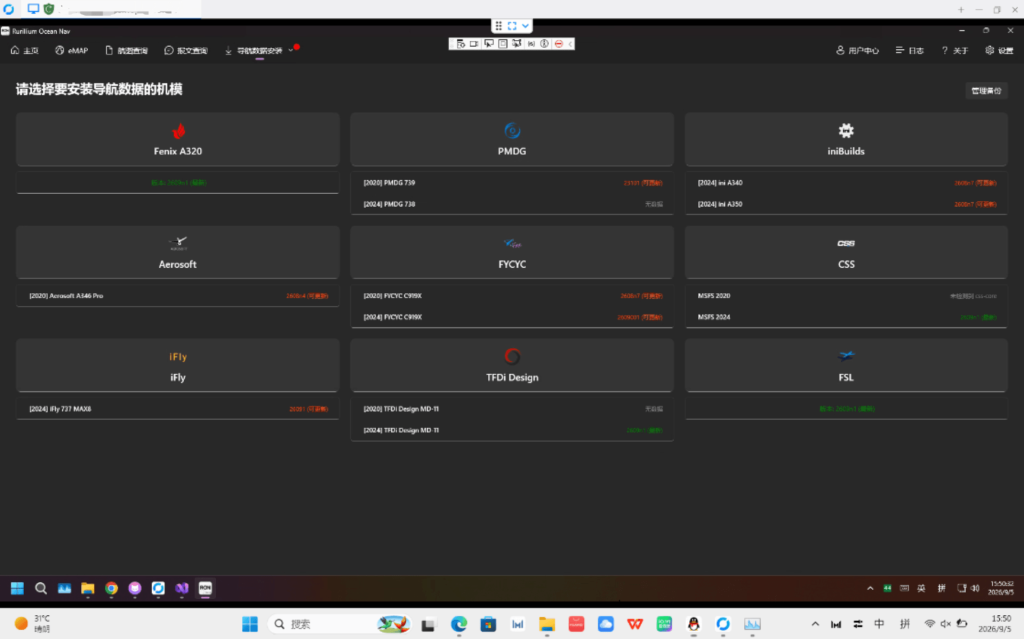Select the MSFS 2024 row under CSS
Viewport: 1024px width, 639px height.
click(846, 317)
